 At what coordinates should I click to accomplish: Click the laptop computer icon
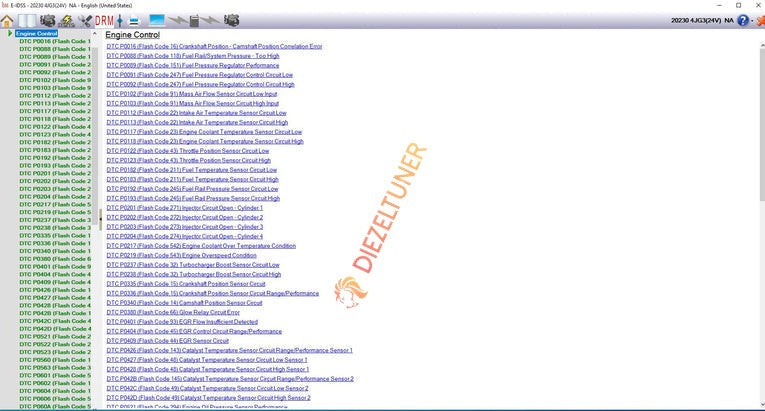coord(157,21)
